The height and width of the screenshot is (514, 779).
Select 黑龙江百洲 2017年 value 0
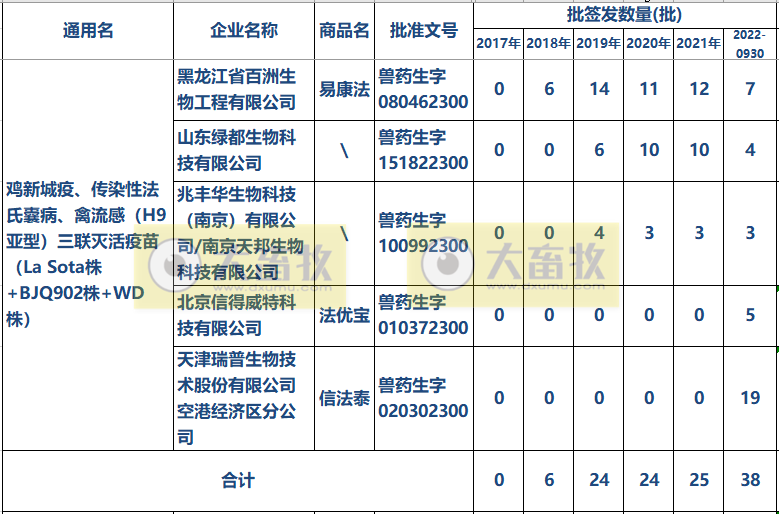point(499,90)
